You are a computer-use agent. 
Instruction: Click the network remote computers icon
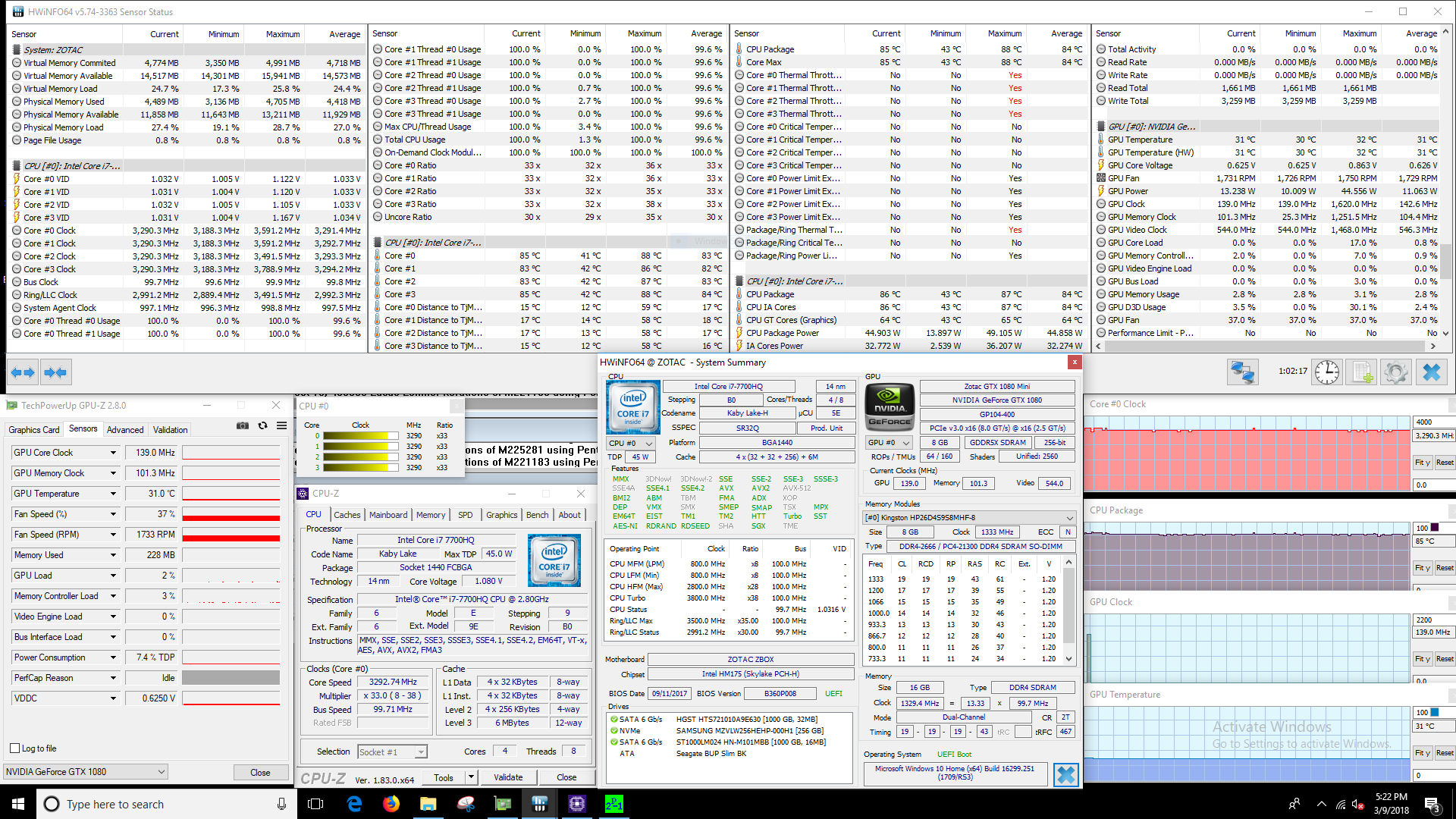(1242, 372)
